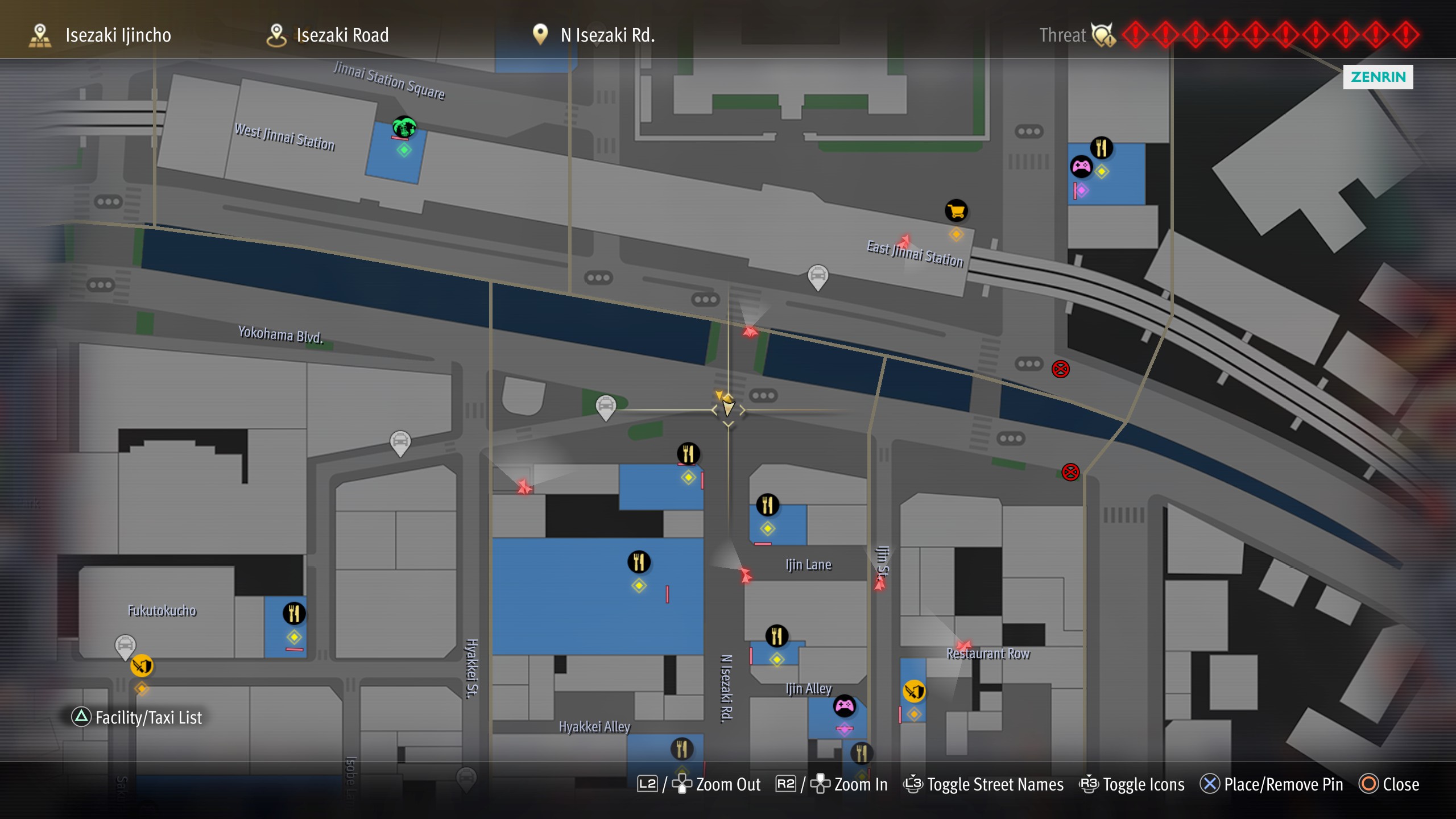Click the Fukutokucho area label
This screenshot has height=819, width=1456.
coord(162,611)
